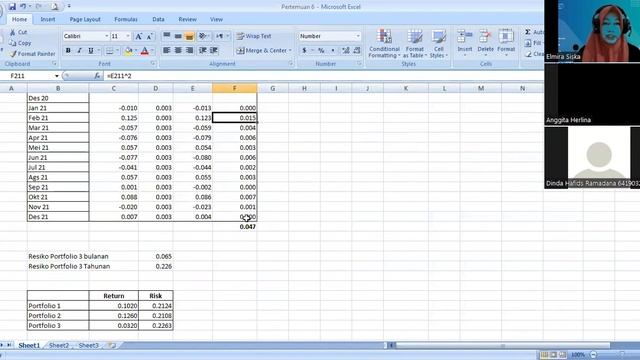Click the Undo arrow in the quick access toolbar
640x360 pixels.
pos(24,7)
